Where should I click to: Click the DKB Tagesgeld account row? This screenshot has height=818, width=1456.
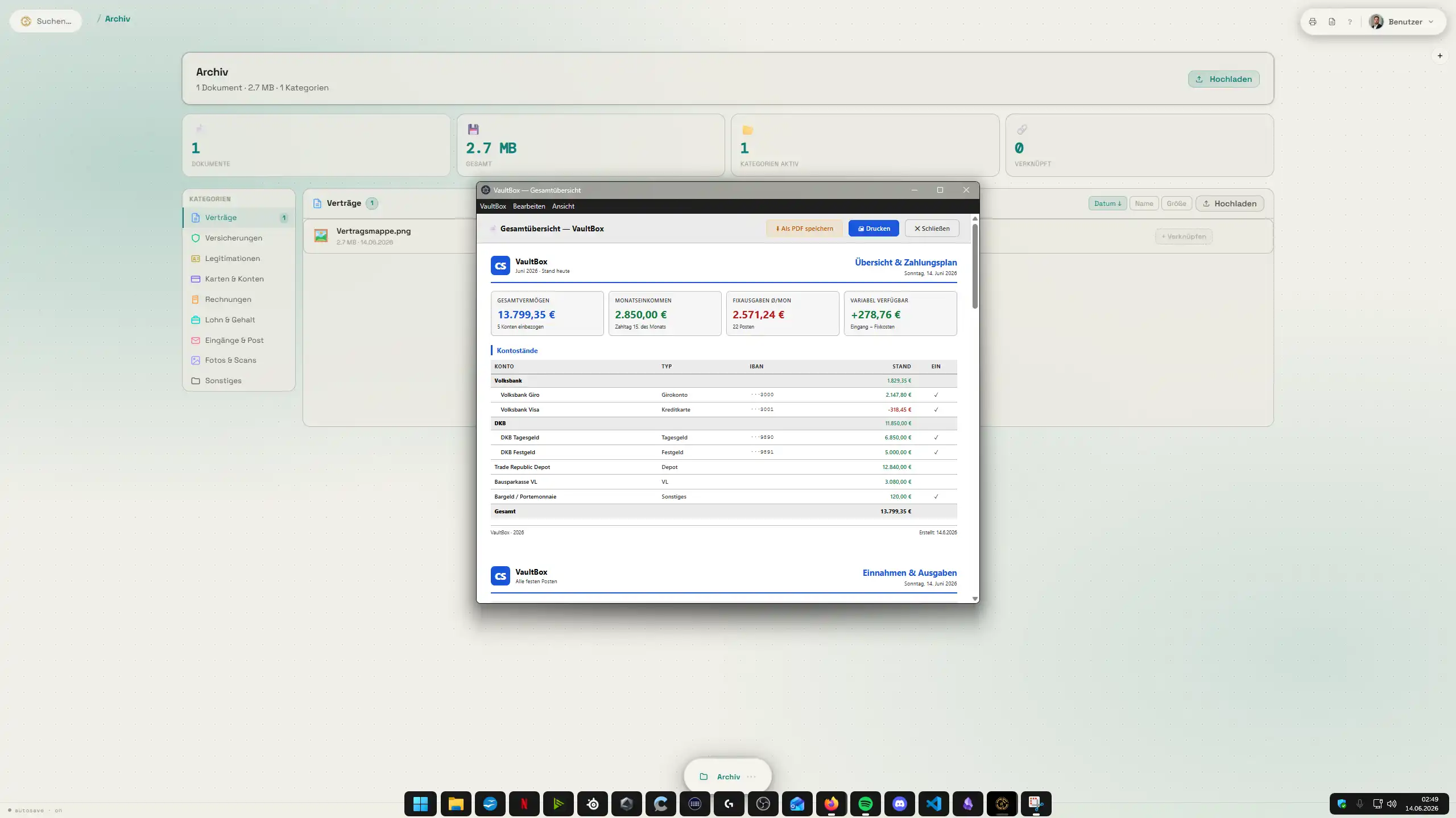tap(723, 438)
